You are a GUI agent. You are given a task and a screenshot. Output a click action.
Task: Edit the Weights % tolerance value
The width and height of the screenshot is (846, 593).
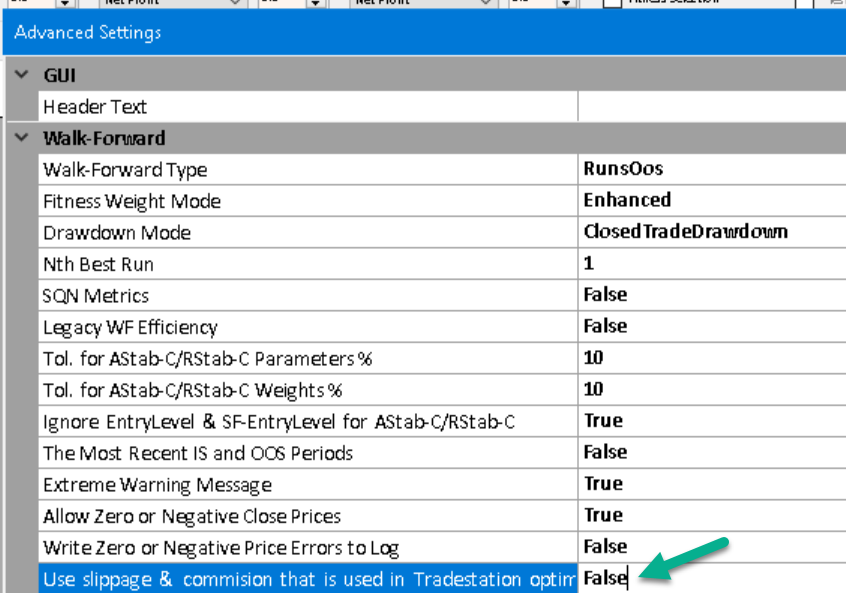[x=710, y=390]
